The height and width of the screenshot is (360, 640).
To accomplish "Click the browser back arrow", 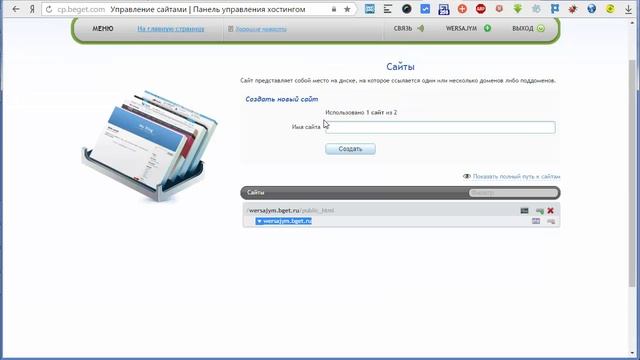I will click(16, 9).
